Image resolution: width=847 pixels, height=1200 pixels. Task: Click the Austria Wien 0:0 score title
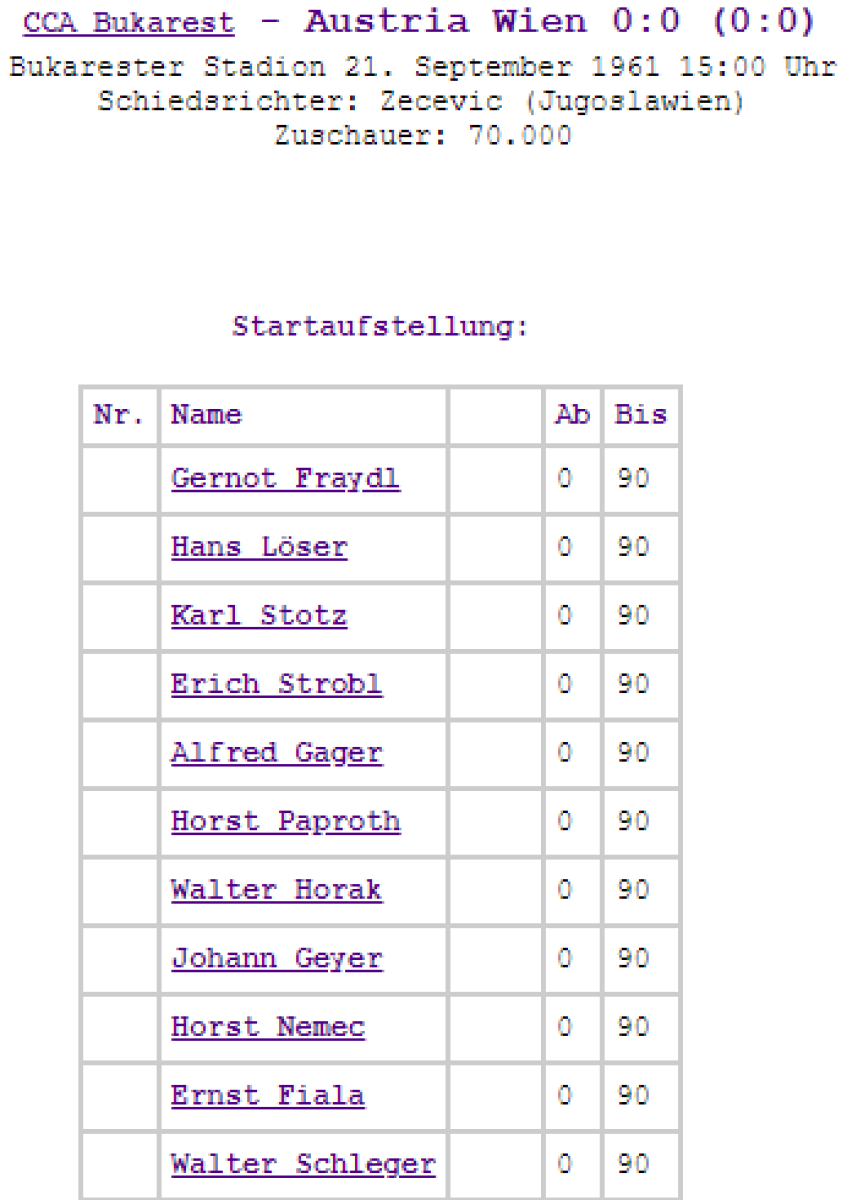559,21
